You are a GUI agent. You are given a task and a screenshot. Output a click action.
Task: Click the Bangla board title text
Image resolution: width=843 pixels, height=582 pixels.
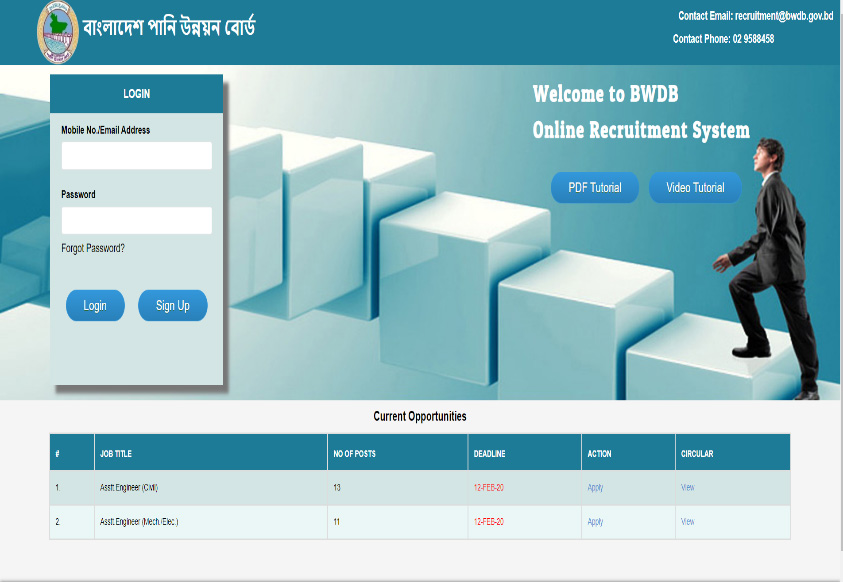tap(170, 27)
